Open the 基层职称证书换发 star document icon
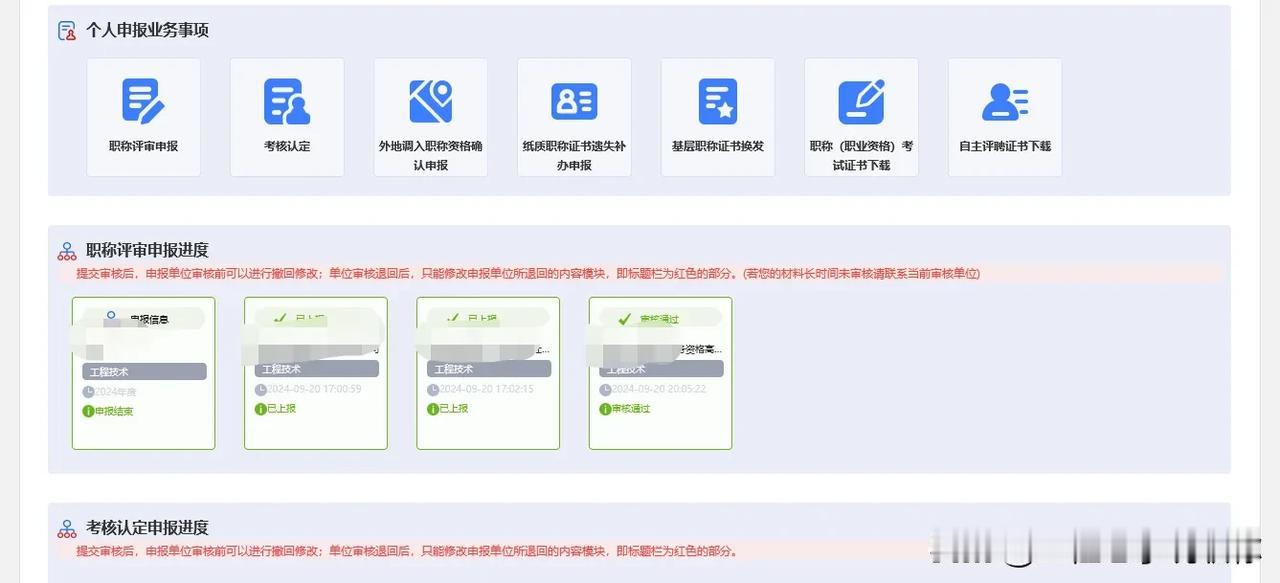Viewport: 1280px width, 583px height. 718,101
